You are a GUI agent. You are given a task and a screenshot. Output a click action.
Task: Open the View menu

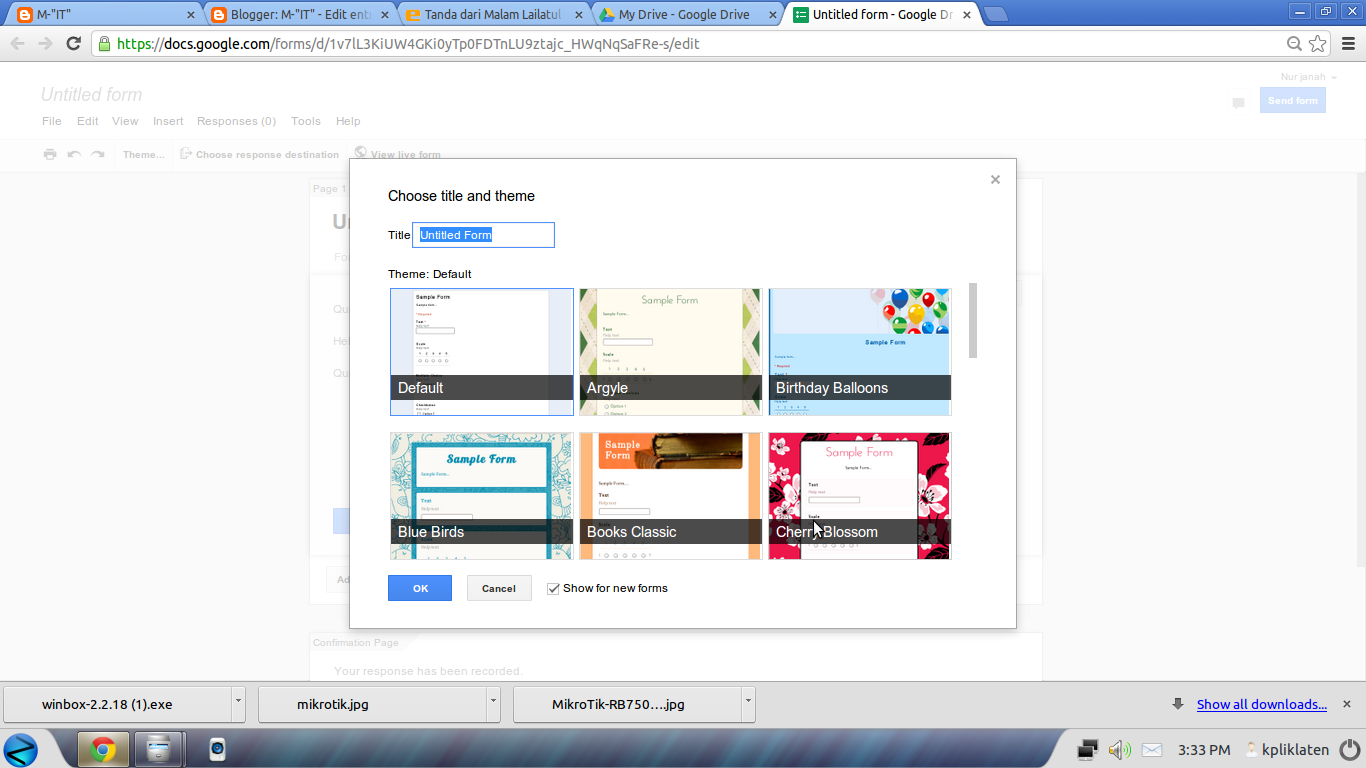click(x=125, y=121)
